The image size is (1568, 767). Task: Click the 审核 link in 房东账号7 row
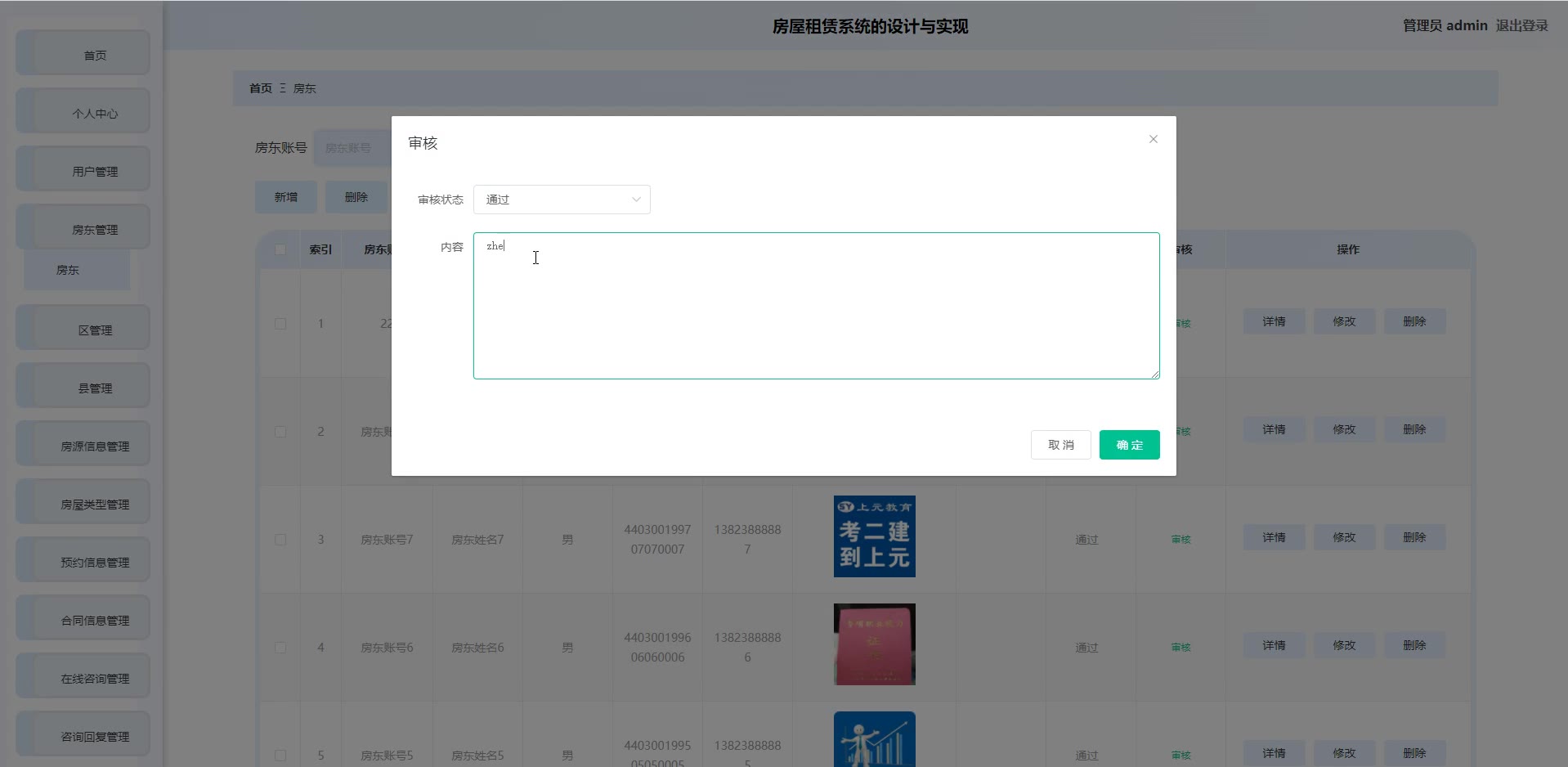pyautogui.click(x=1180, y=540)
